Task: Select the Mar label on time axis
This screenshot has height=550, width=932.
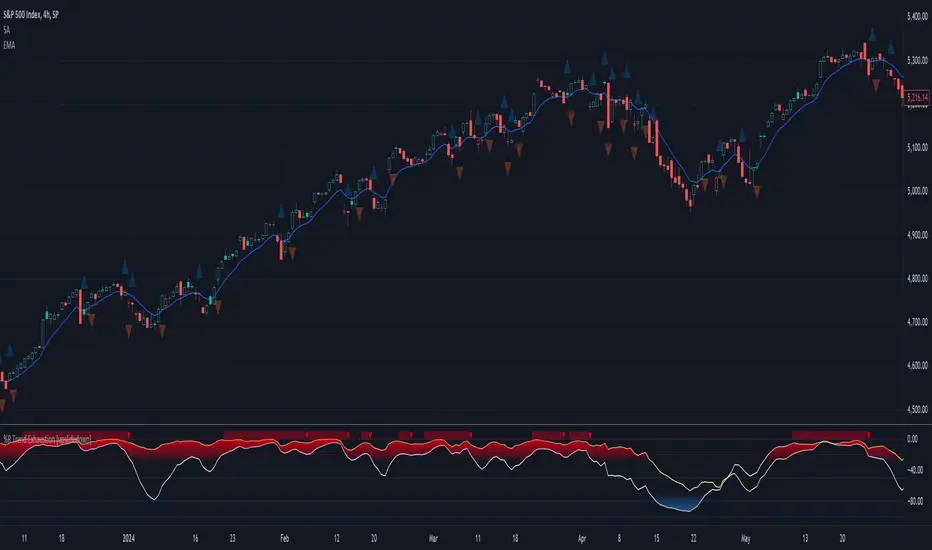Action: 433,539
